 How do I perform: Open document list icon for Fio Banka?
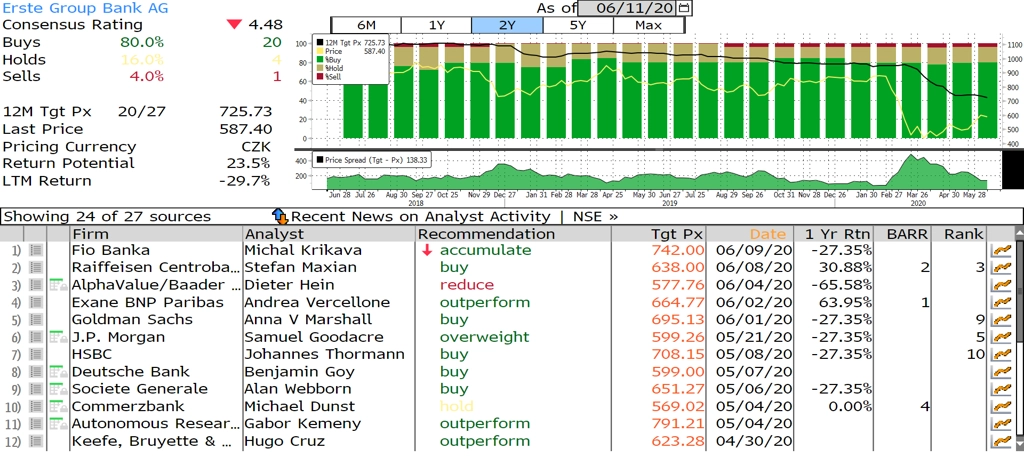[x=36, y=250]
